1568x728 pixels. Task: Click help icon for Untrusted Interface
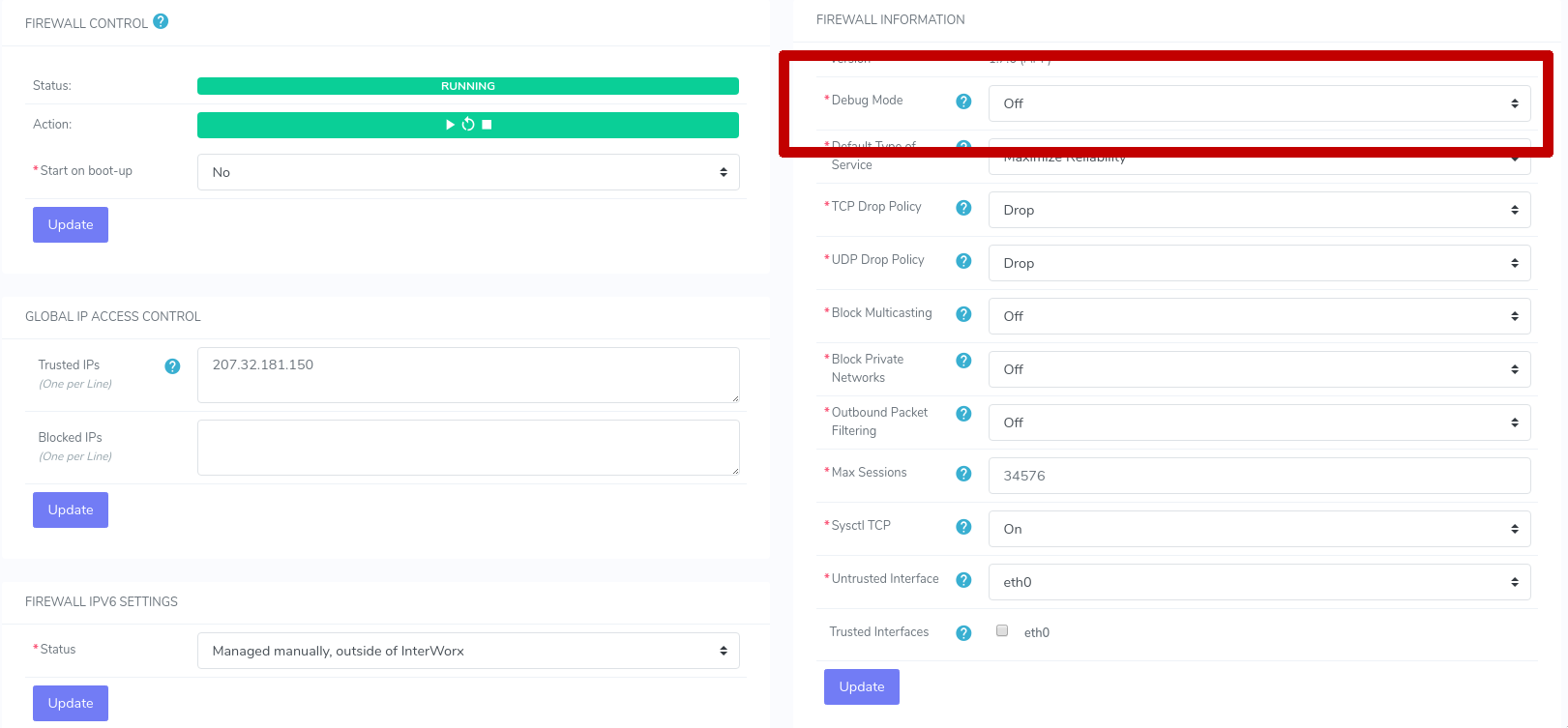pyautogui.click(x=963, y=580)
